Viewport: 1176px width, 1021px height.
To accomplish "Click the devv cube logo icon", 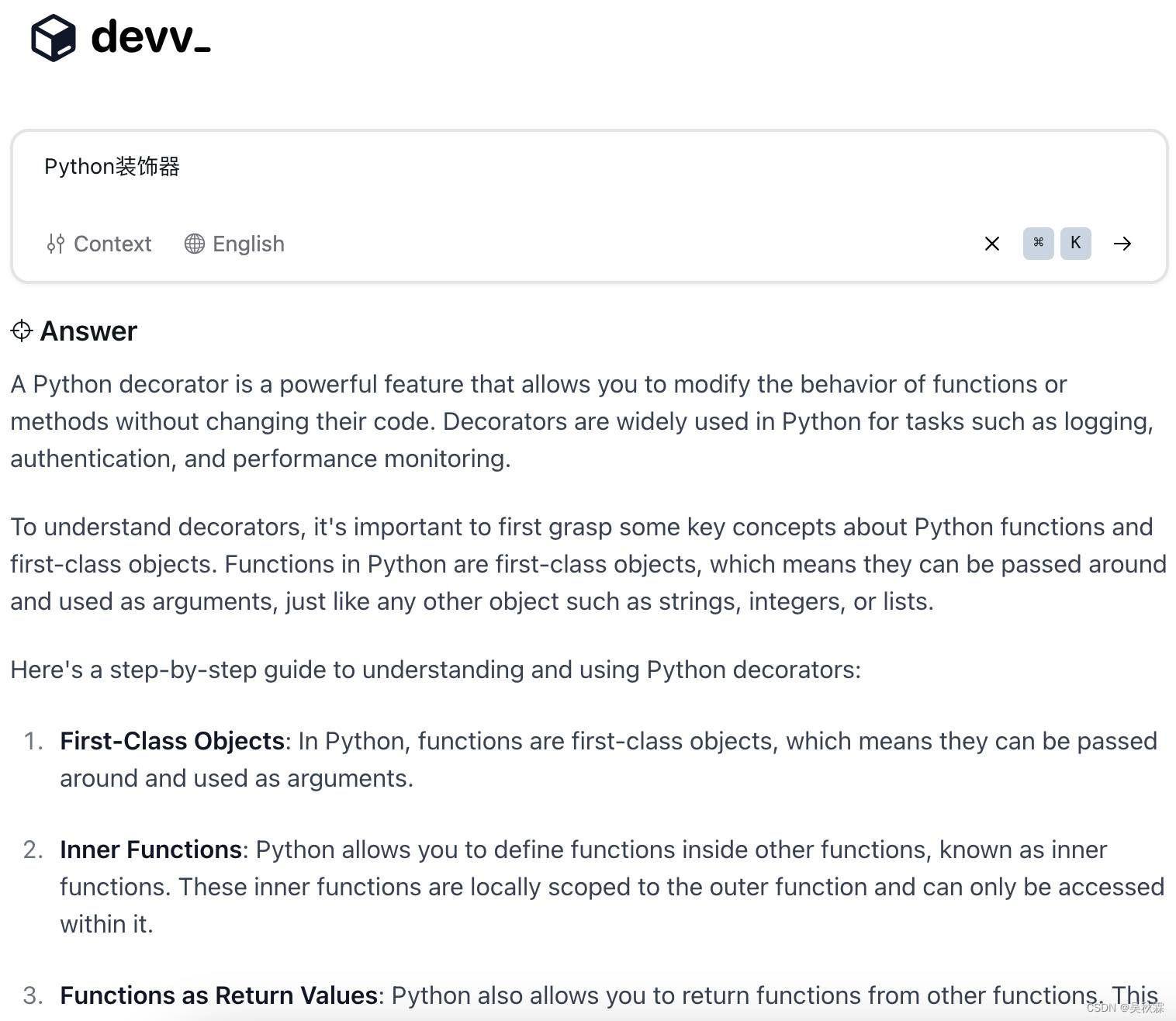I will tap(53, 37).
